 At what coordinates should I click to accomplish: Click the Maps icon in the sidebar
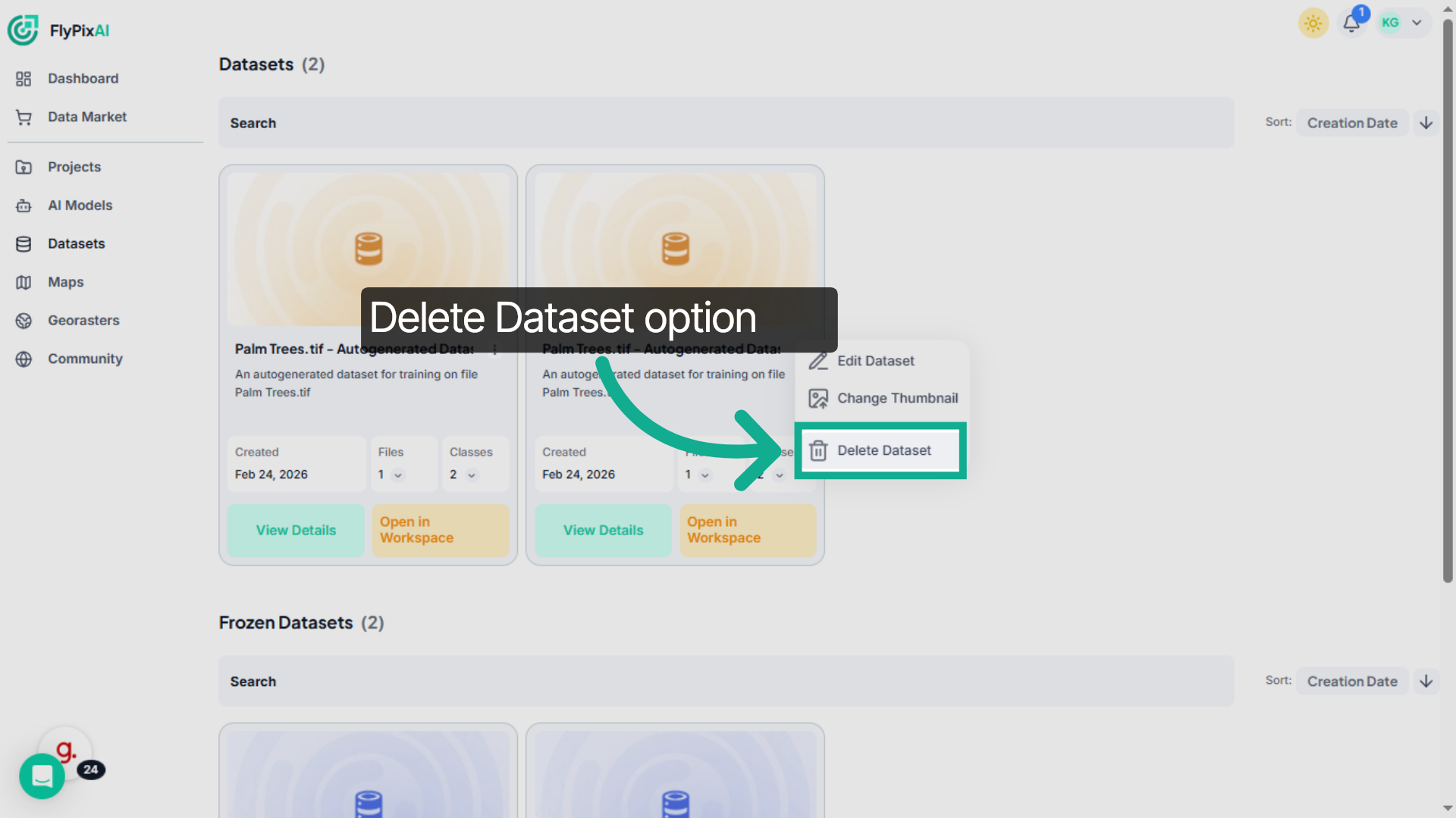24,282
